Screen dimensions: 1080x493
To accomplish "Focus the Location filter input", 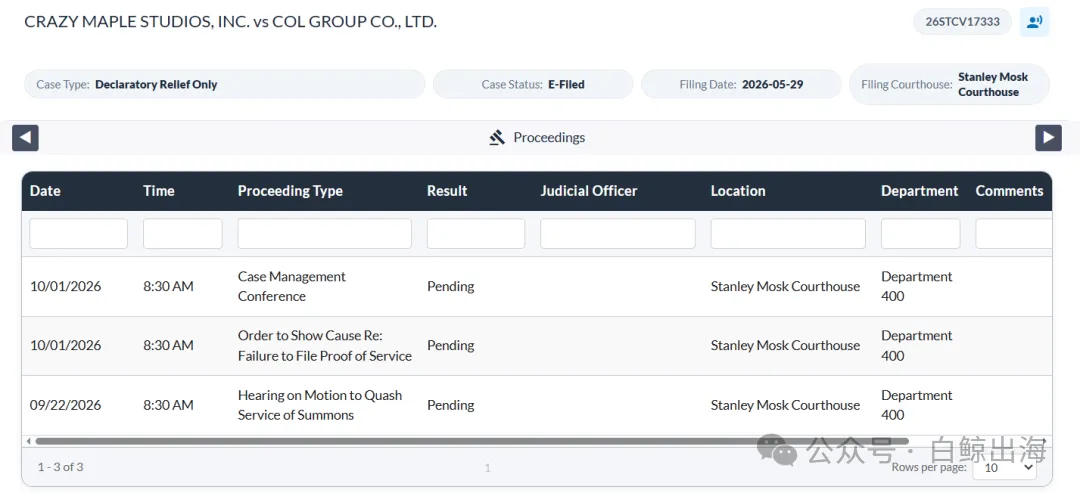I will point(788,233).
